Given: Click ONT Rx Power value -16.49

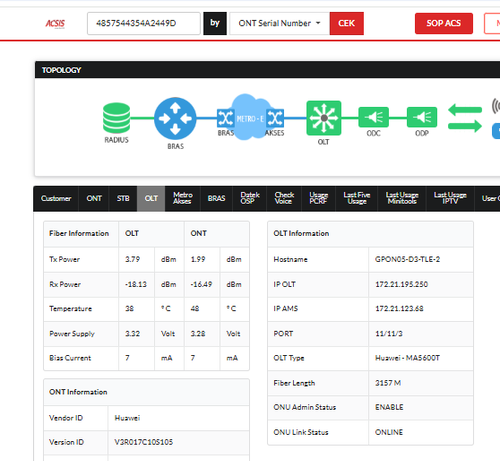Looking at the screenshot, I should (201, 284).
